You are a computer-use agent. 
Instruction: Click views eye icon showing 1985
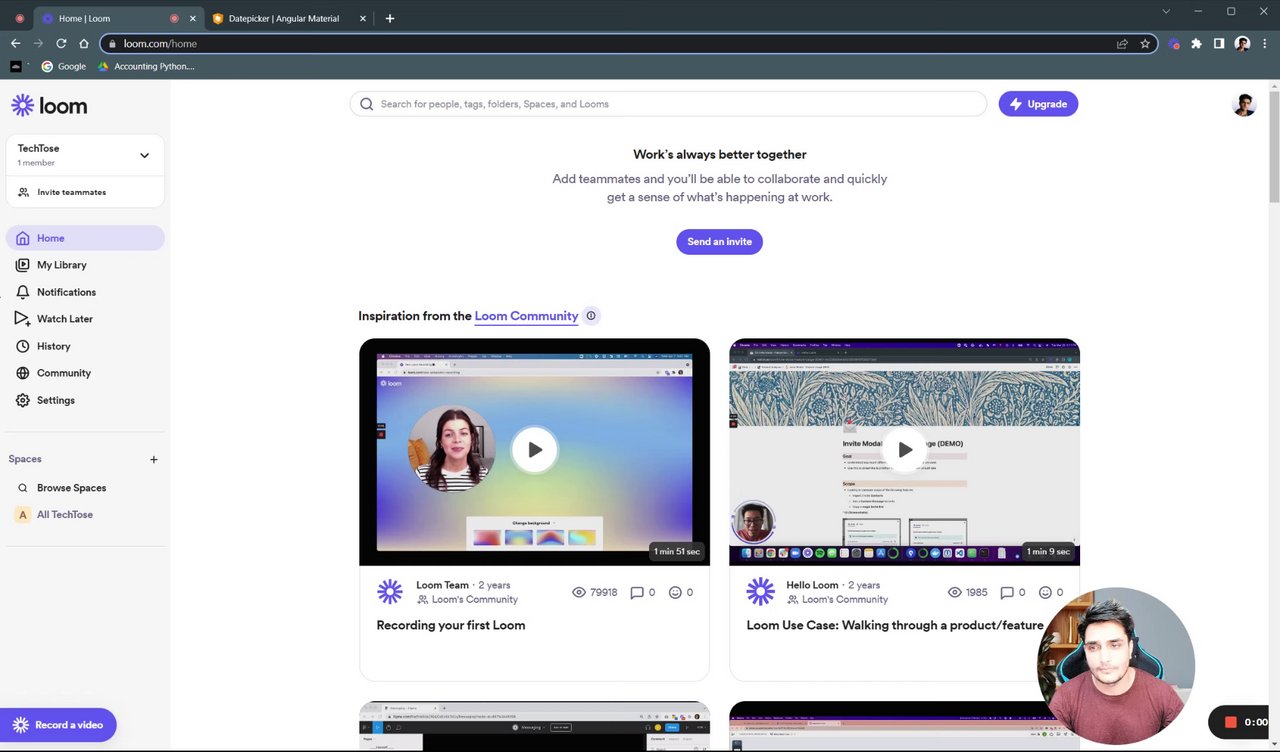954,592
